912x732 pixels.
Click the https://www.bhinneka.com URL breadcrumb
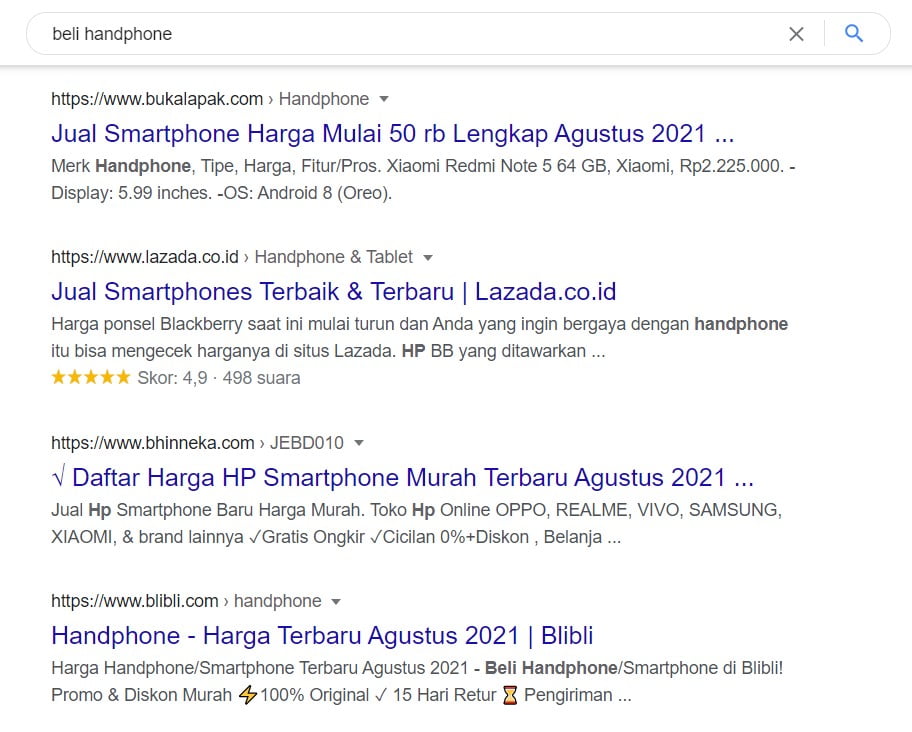point(153,443)
